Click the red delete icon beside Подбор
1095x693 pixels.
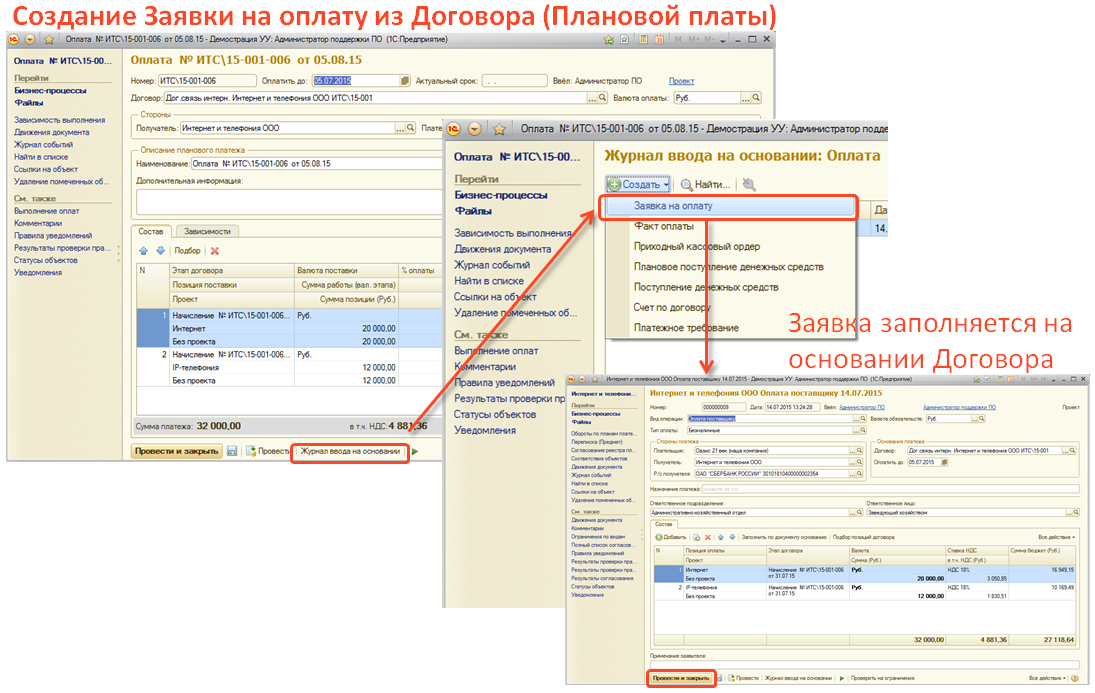tap(214, 251)
